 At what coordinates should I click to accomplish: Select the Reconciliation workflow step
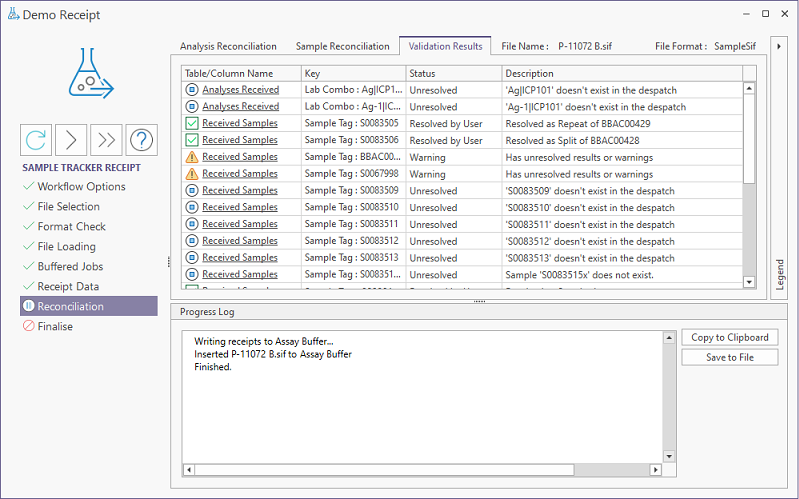89,306
